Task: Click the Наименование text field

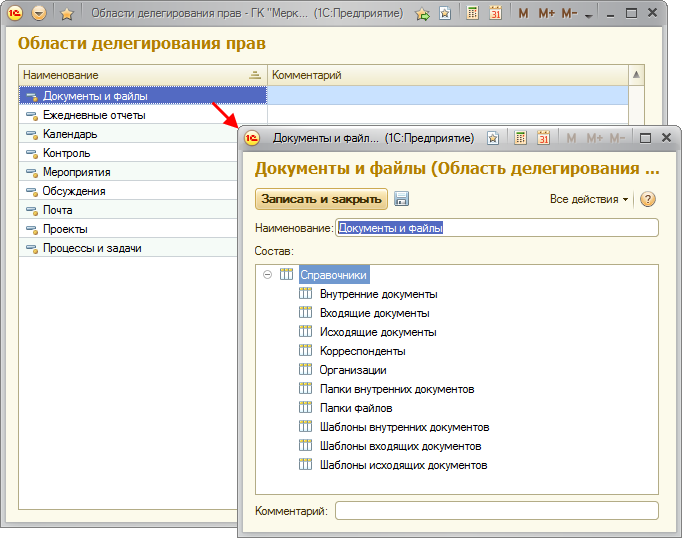Action: point(496,227)
